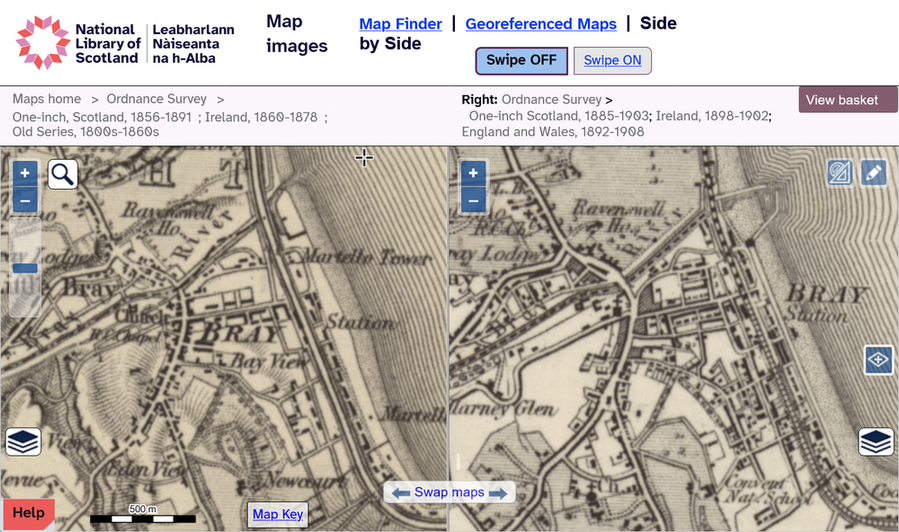Toggle Swipe OFF mode
The height and width of the screenshot is (532, 899).
(x=521, y=60)
